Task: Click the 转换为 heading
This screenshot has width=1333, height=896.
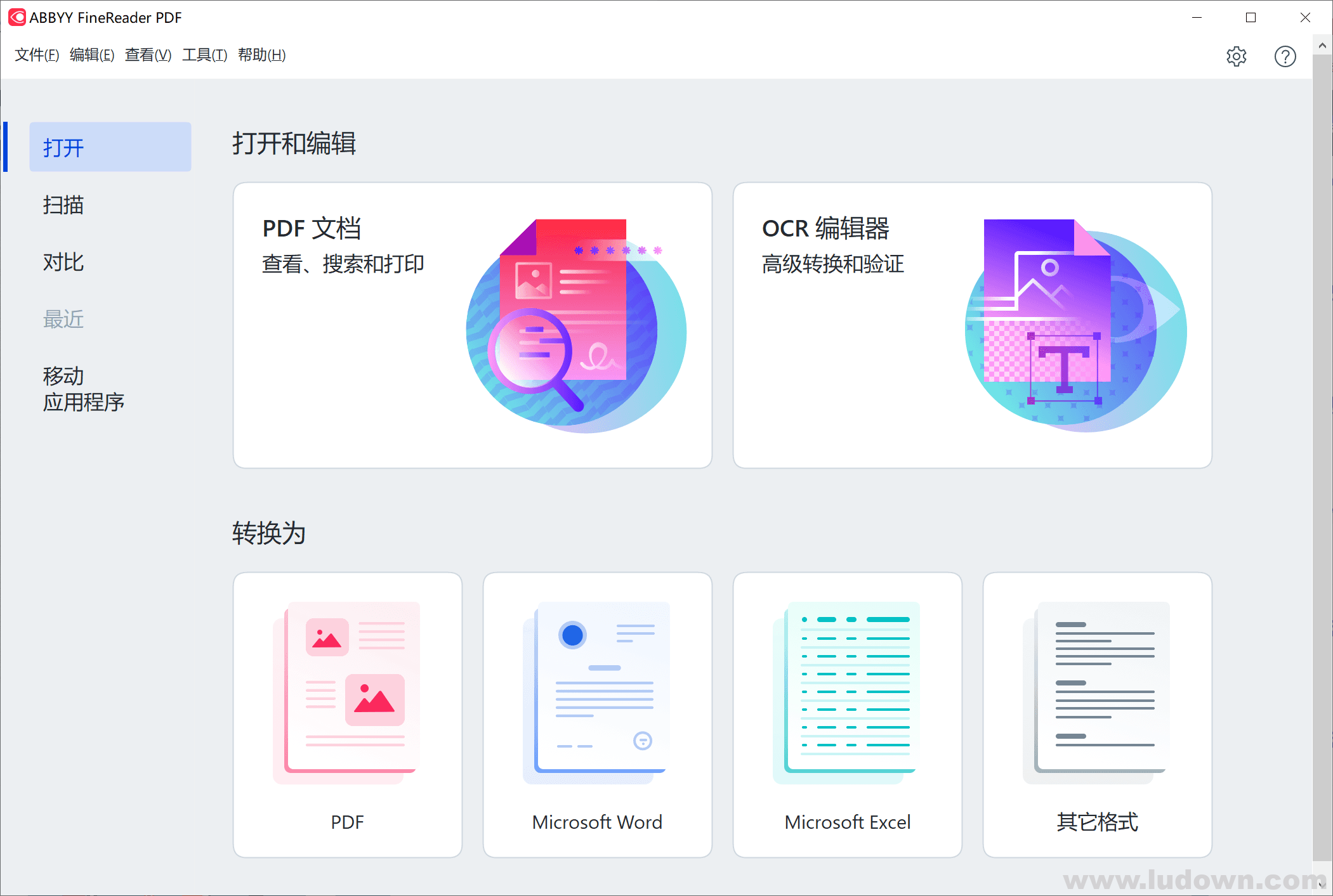Action: (x=268, y=533)
